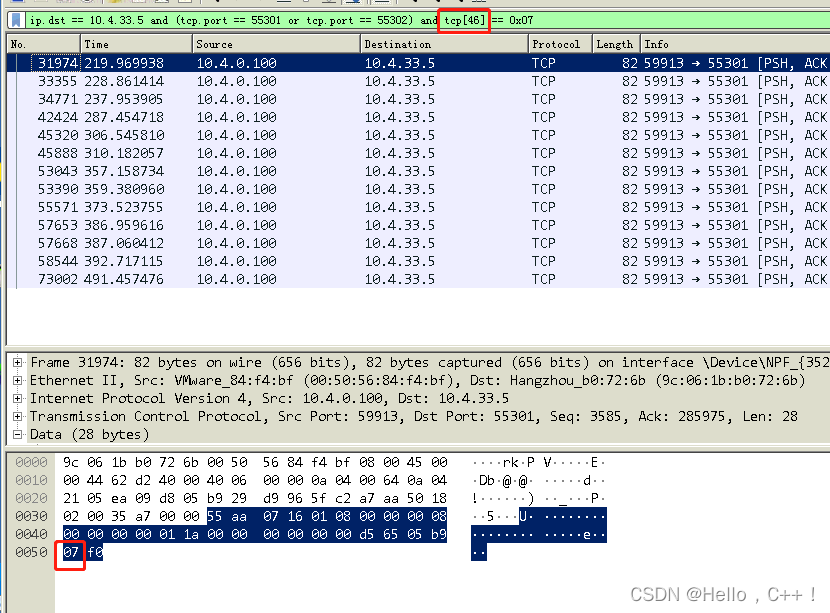
Task: Click the display filter bookmark icon
Action: pyautogui.click(x=16, y=20)
